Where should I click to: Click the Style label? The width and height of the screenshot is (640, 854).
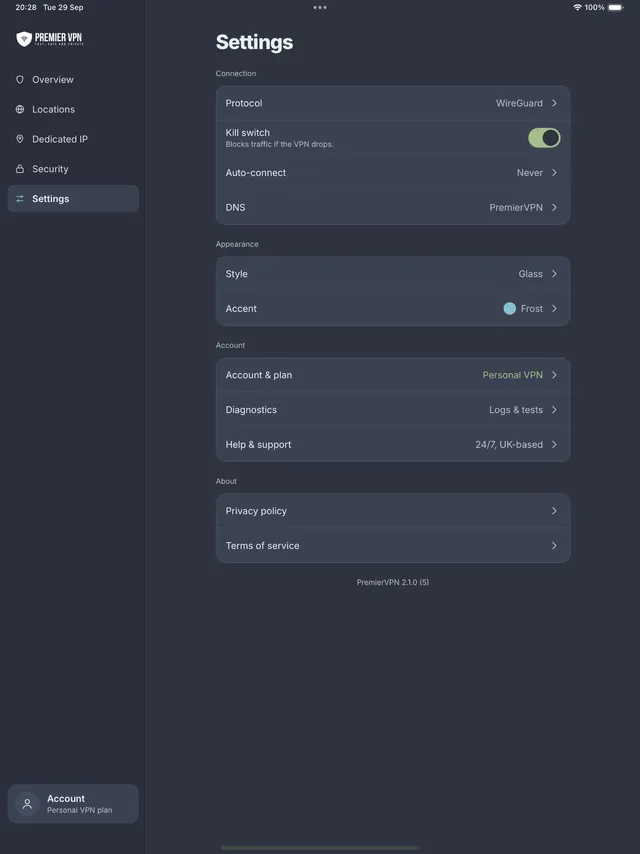(x=236, y=274)
